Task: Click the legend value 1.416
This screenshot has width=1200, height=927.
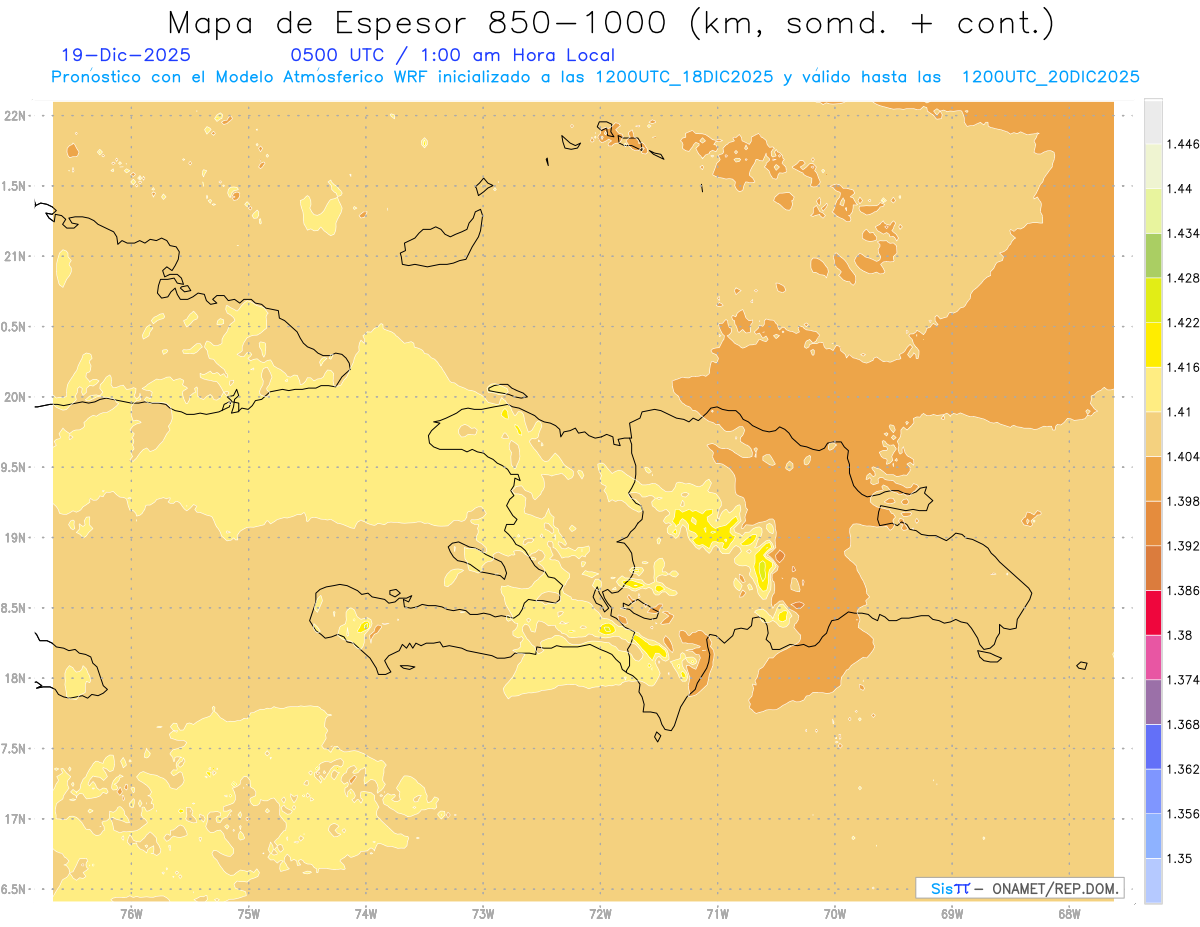Action: [1183, 367]
